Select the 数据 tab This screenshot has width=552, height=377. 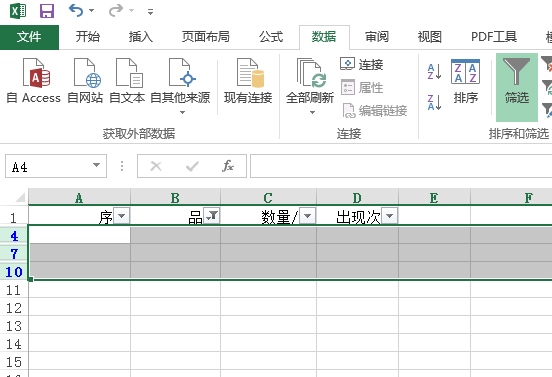click(324, 37)
